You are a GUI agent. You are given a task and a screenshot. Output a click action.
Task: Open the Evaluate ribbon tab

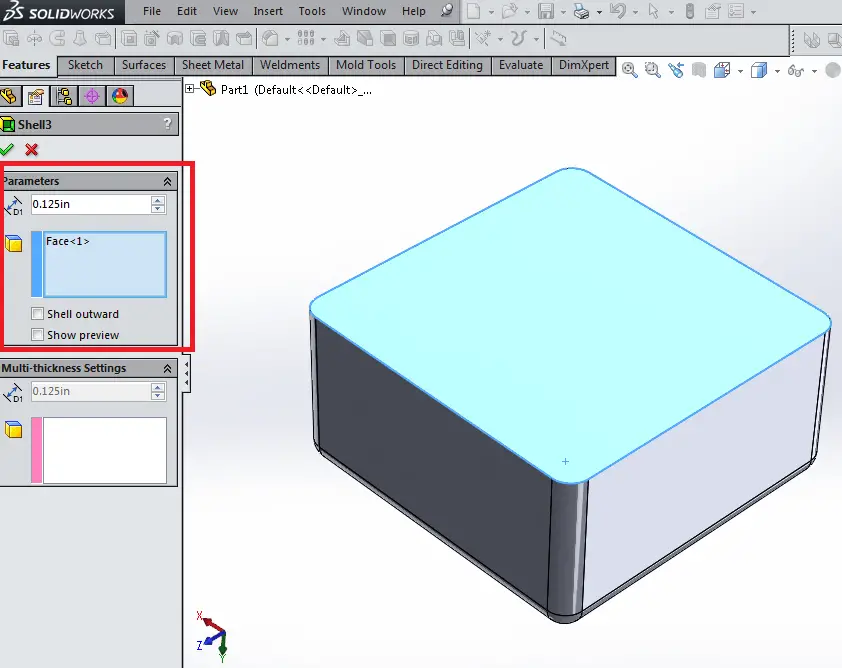click(521, 66)
